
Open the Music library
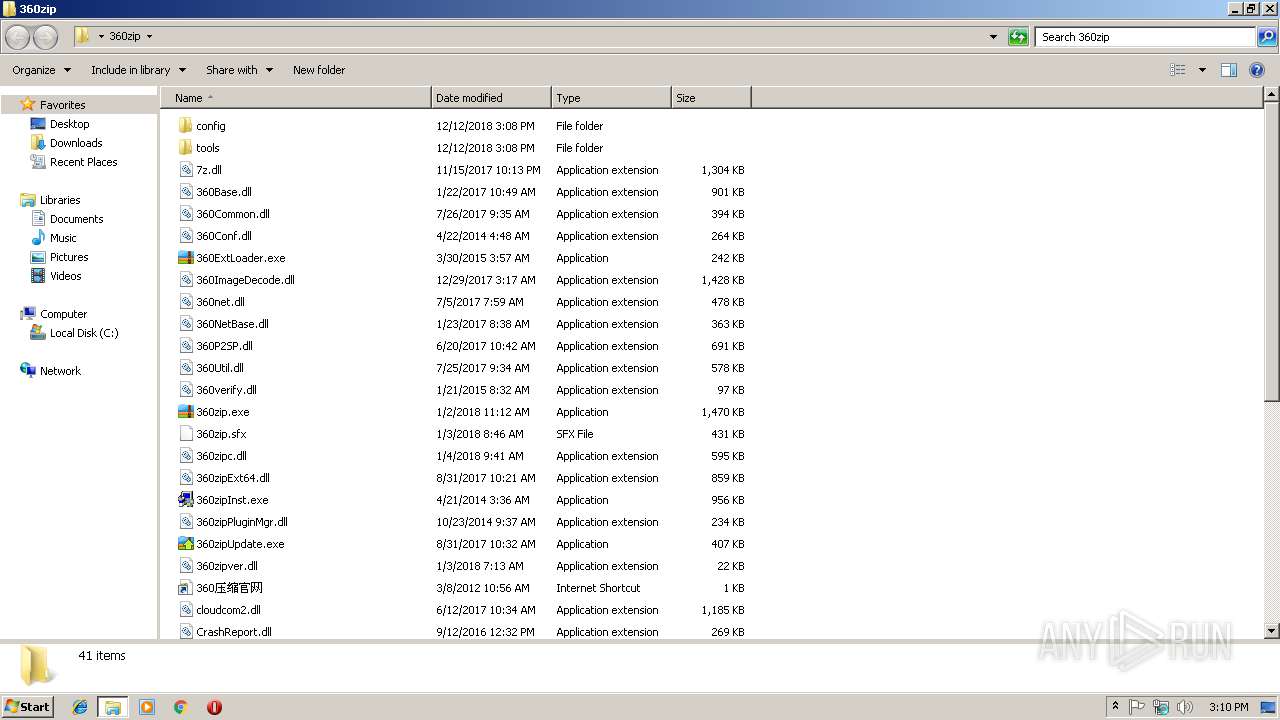click(63, 238)
